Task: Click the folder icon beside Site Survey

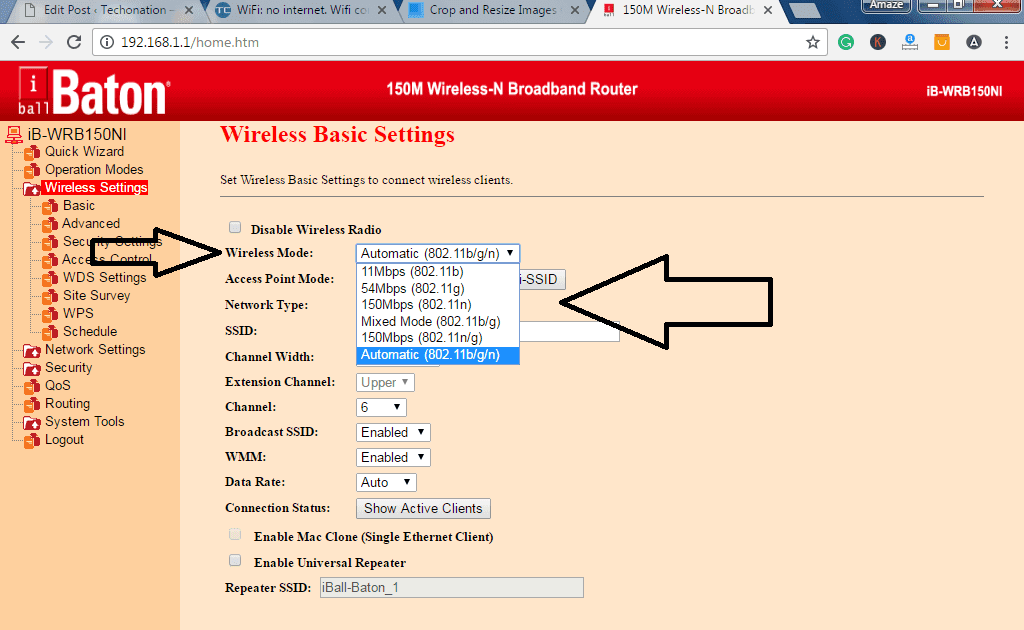Action: click(x=50, y=296)
